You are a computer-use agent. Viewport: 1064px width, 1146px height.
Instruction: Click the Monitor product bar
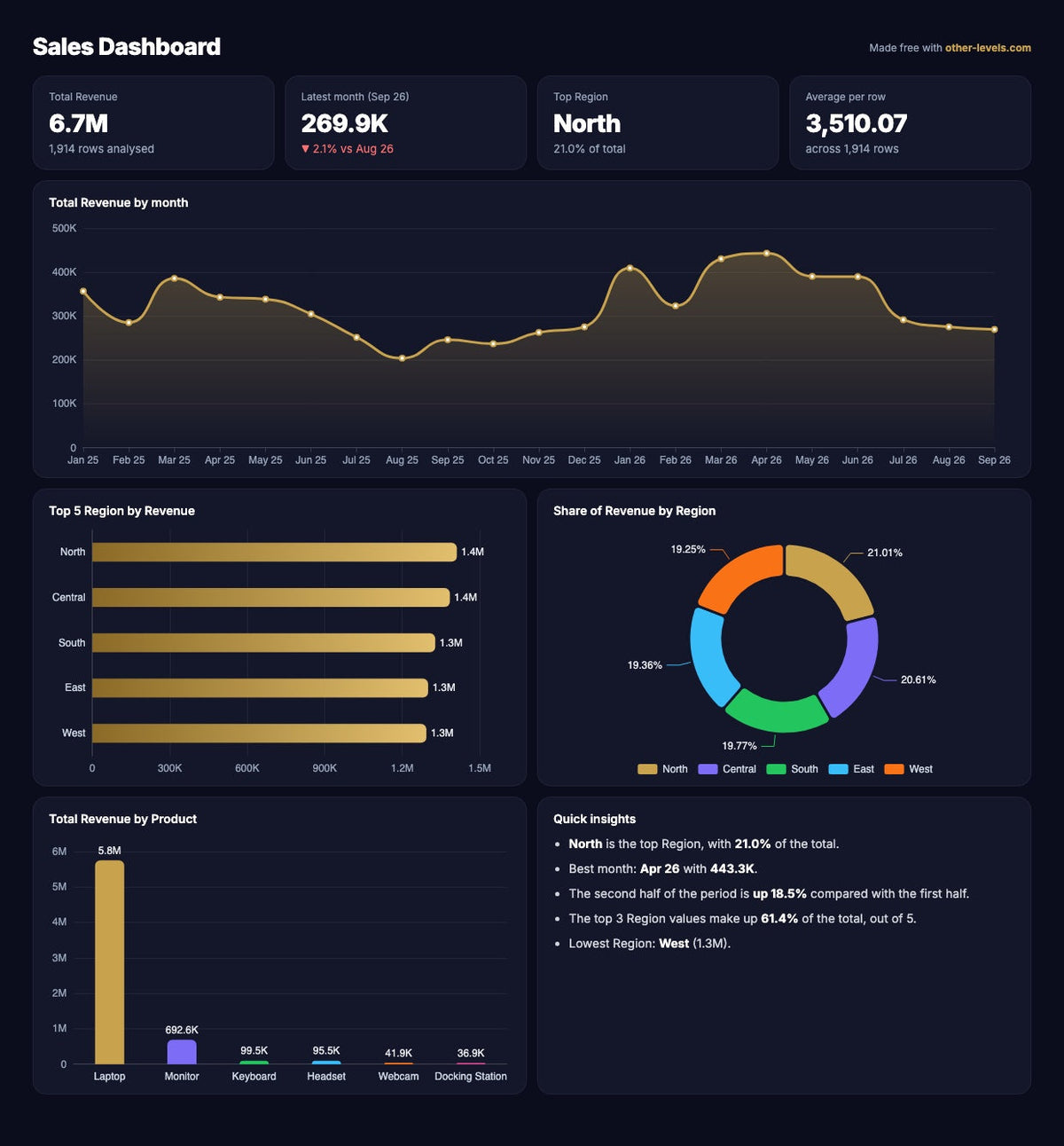pos(182,1052)
